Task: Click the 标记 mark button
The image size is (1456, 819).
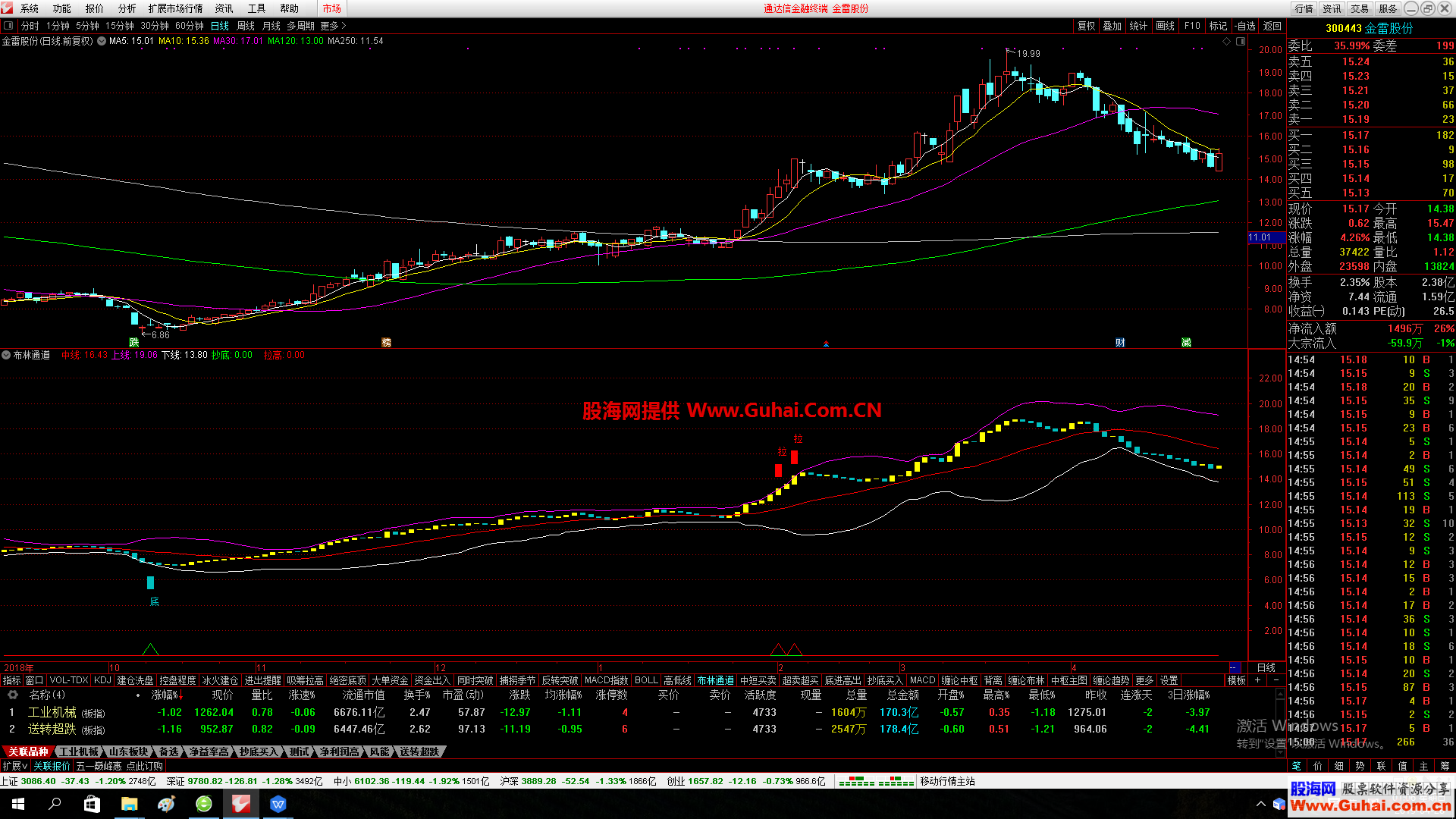Action: (x=1218, y=26)
